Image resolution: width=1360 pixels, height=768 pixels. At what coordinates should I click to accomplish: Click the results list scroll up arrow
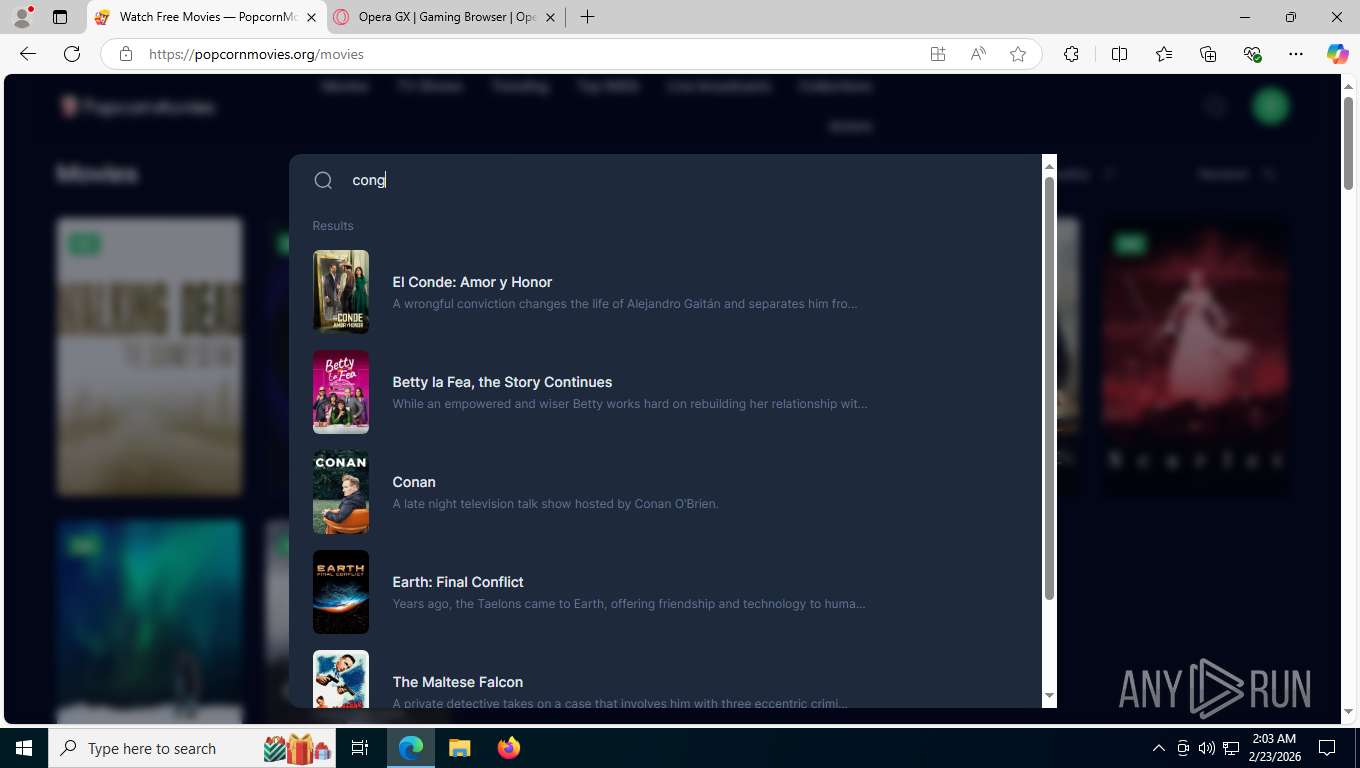coord(1049,164)
